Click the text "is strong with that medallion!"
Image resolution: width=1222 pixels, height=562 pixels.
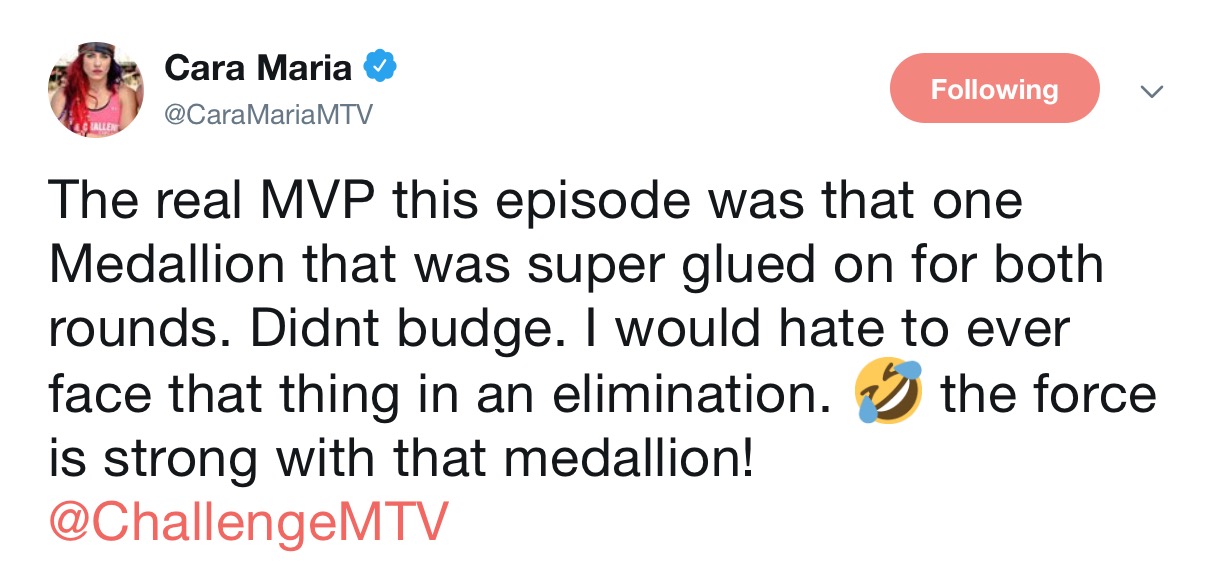[399, 460]
